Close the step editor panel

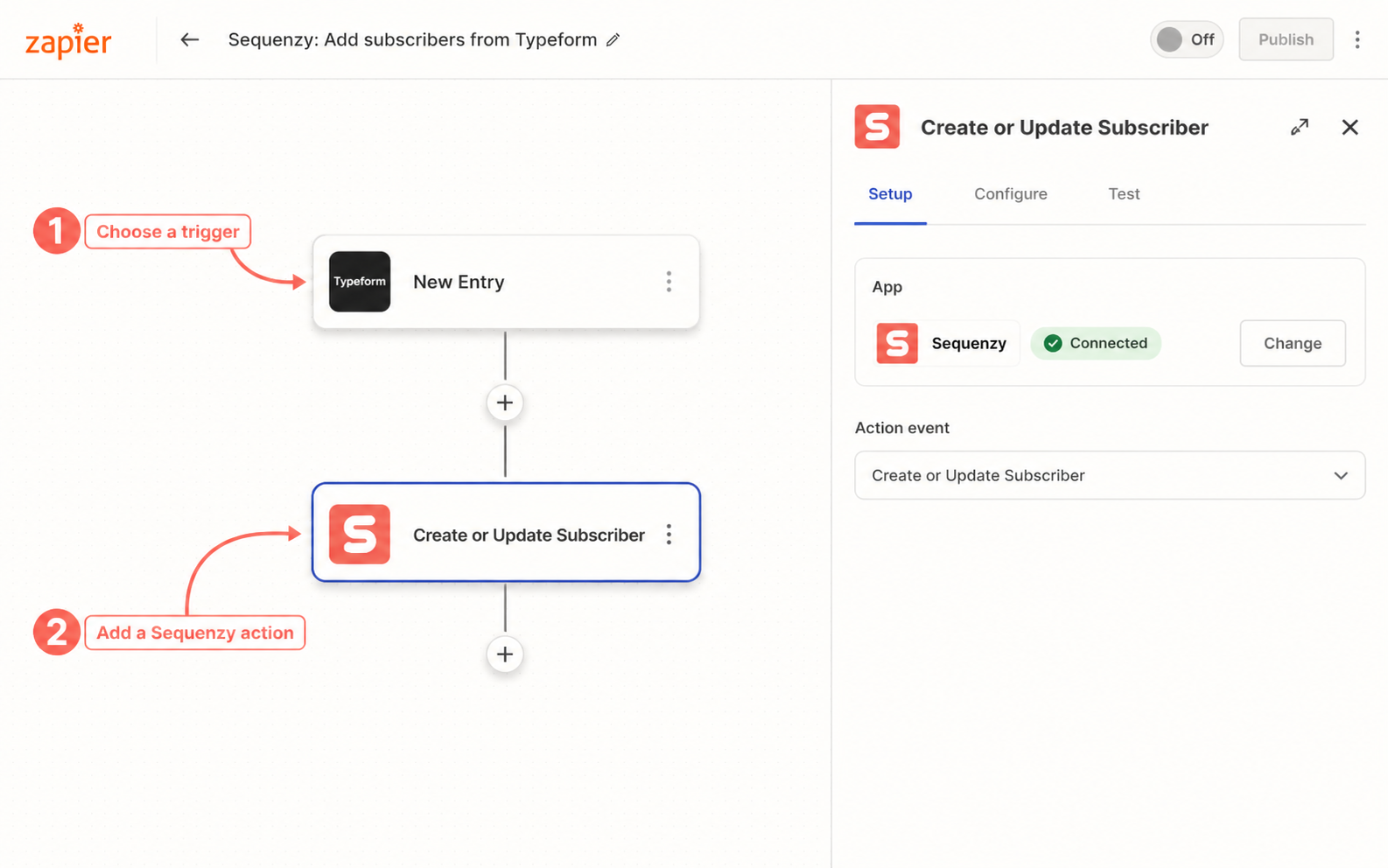(1350, 127)
